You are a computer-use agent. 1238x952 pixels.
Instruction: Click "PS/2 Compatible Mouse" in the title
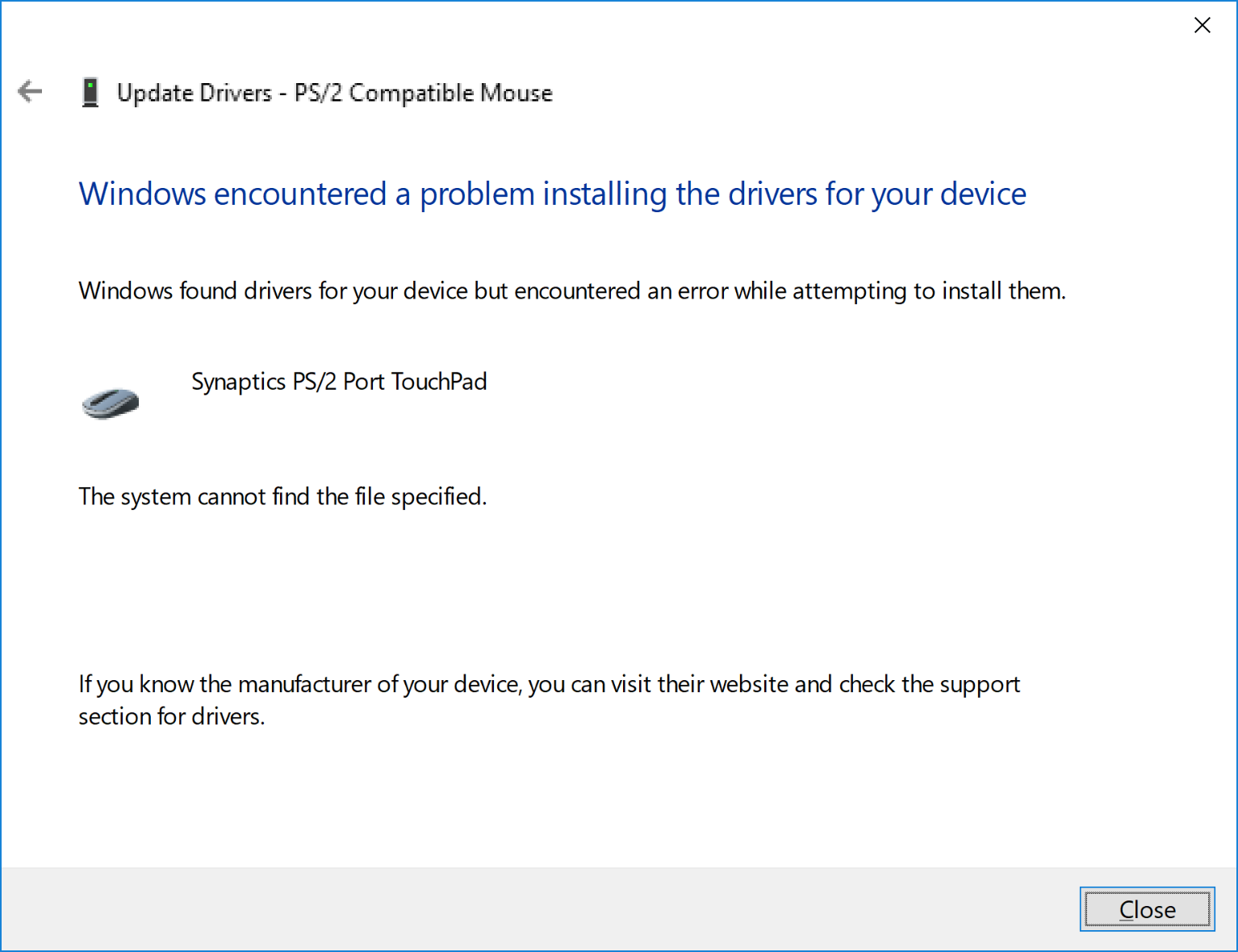pos(423,93)
